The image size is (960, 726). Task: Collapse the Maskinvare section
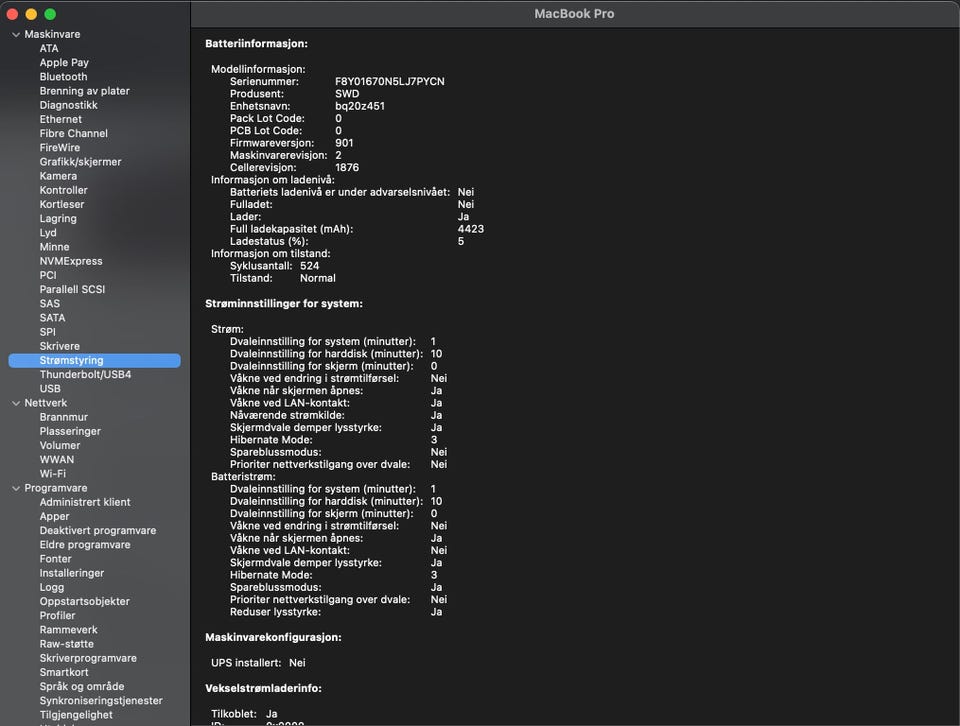click(x=16, y=34)
